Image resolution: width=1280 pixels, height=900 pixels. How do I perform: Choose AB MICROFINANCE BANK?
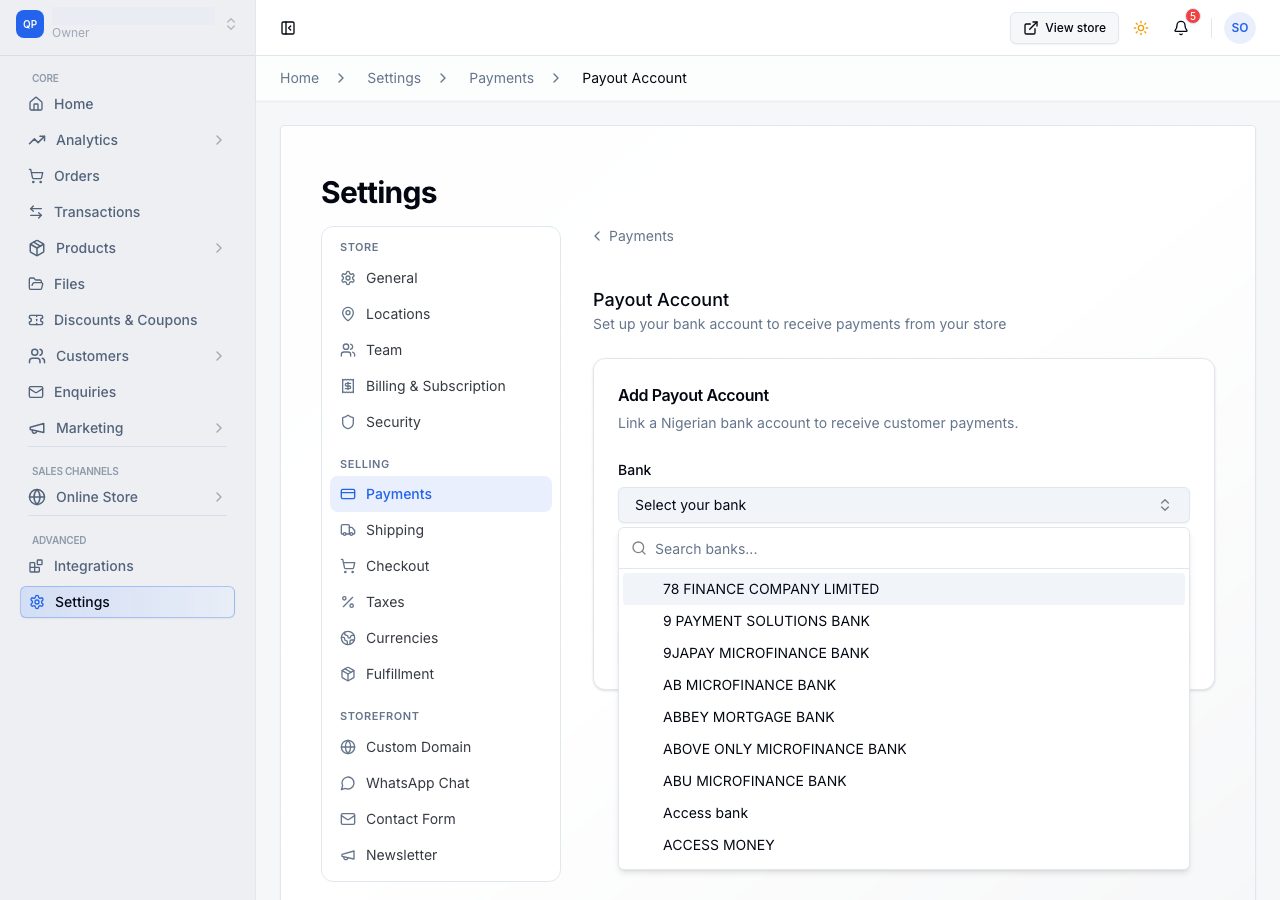pyautogui.click(x=904, y=685)
